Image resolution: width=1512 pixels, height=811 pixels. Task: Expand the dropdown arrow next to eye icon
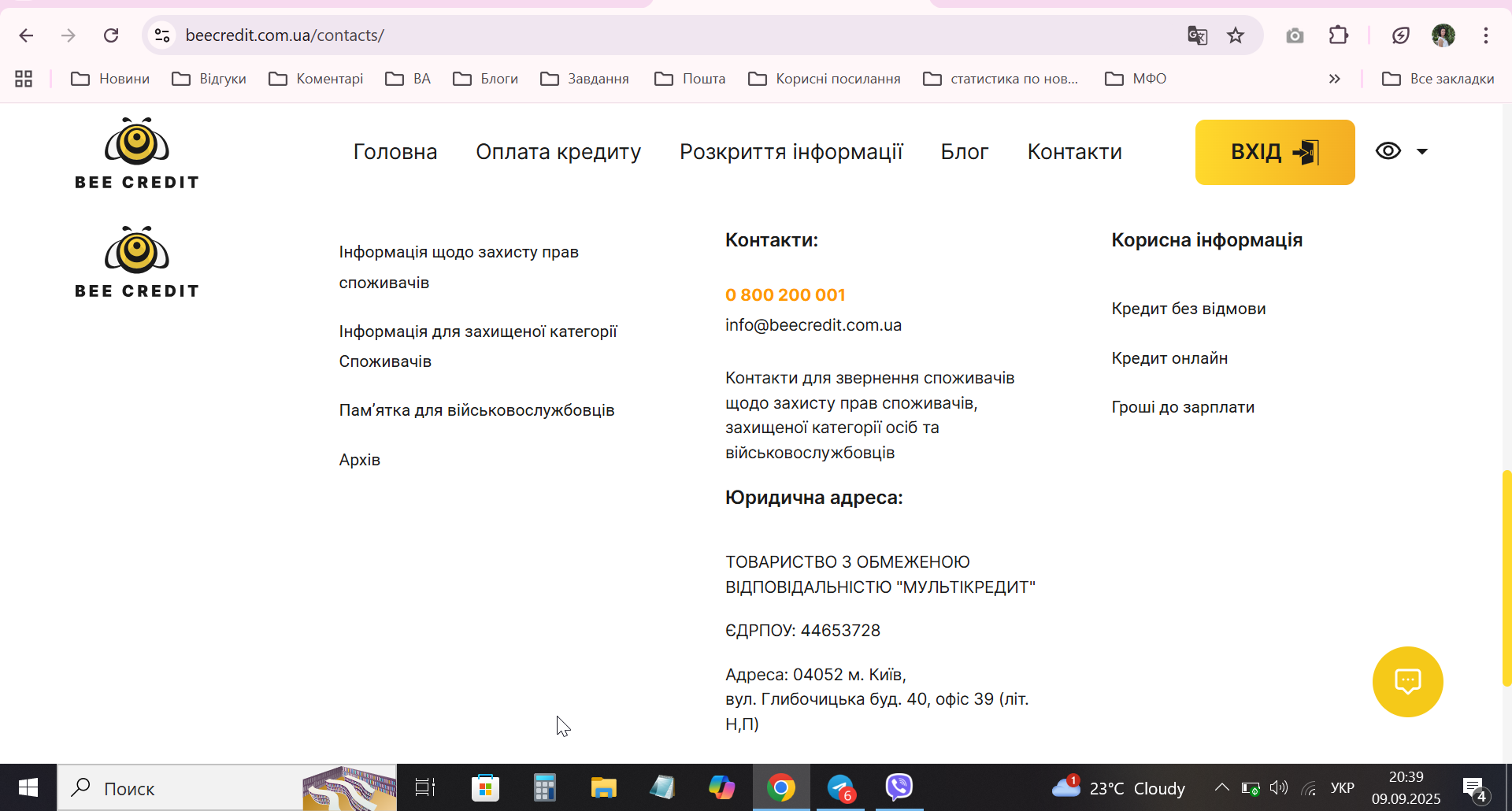click(x=1422, y=151)
